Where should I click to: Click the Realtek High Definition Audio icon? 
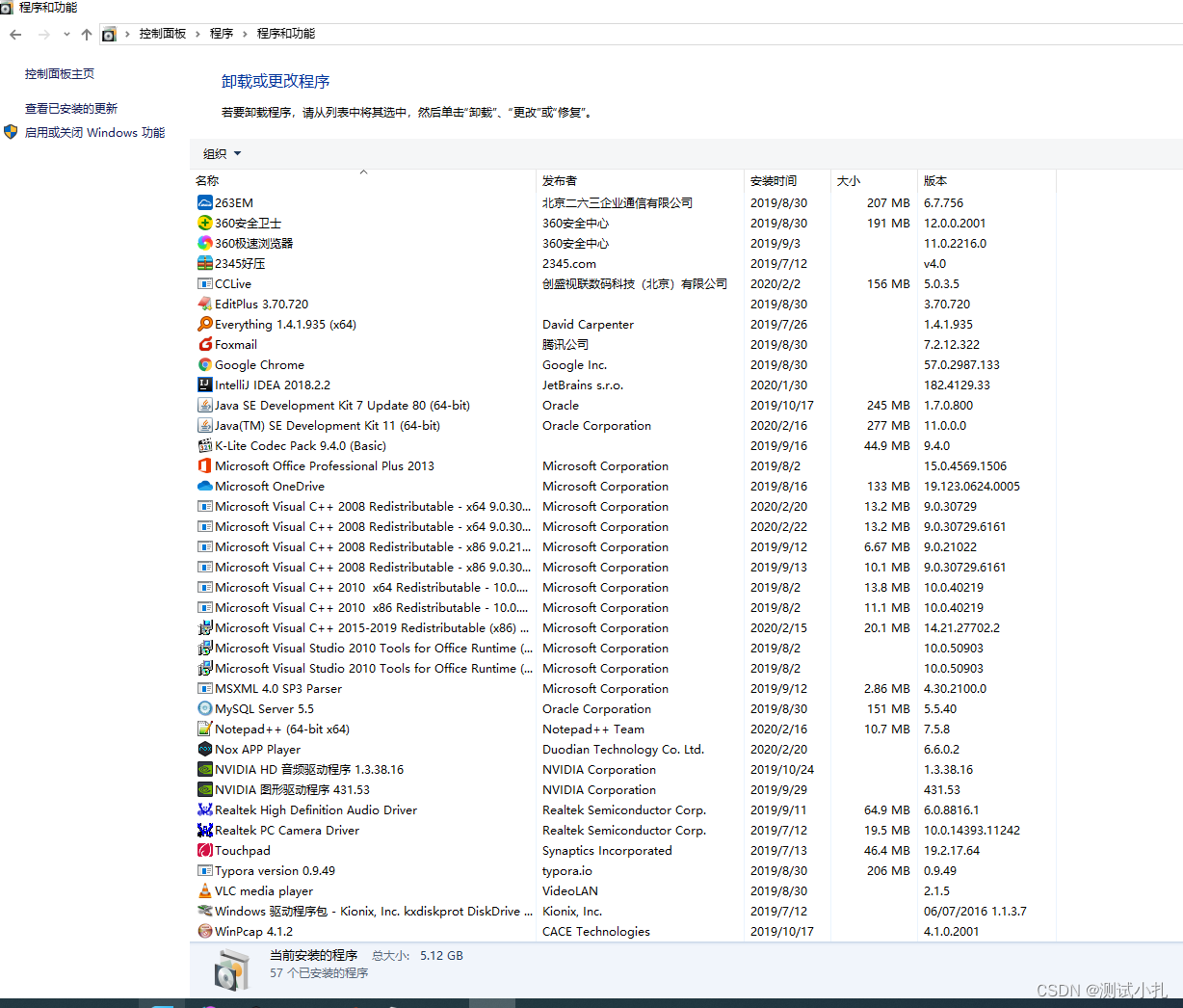tap(204, 809)
